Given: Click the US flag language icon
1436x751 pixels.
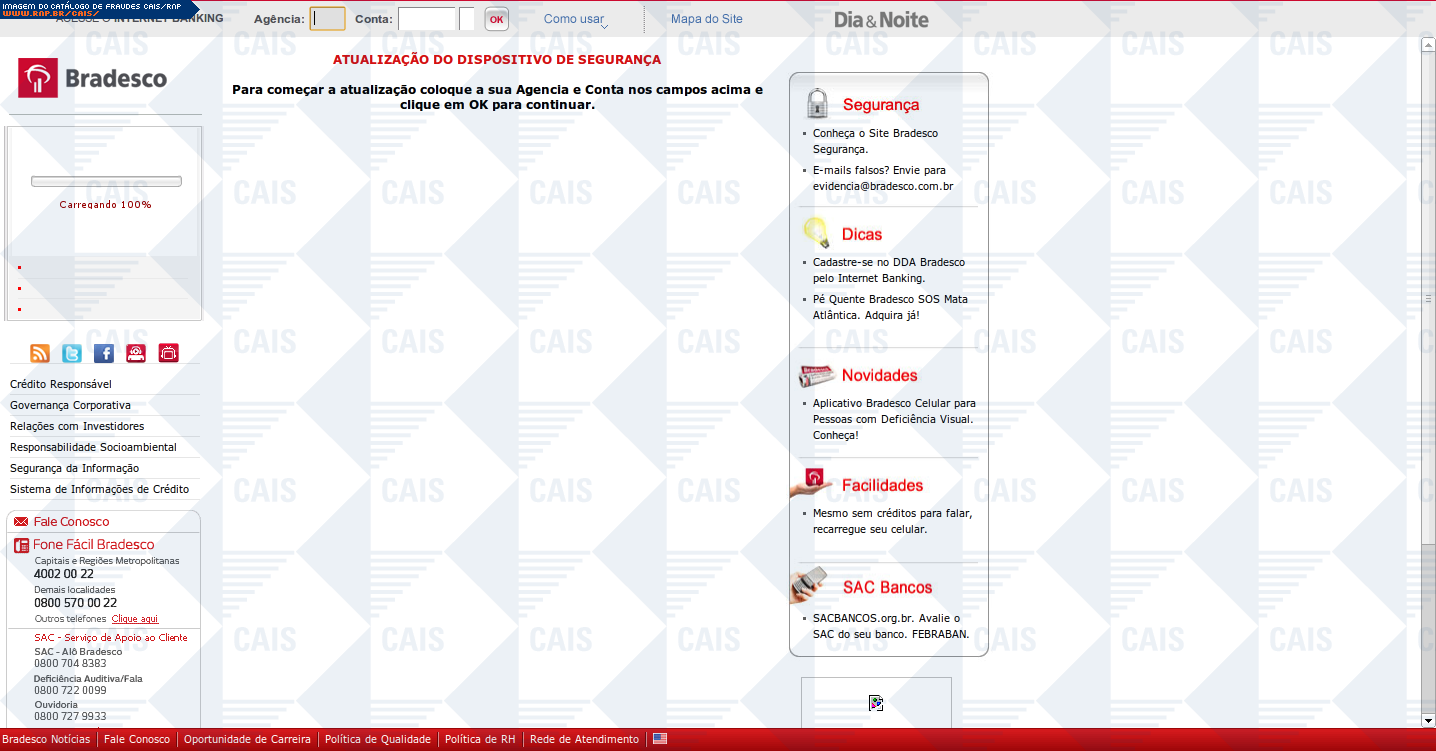Looking at the screenshot, I should pyautogui.click(x=660, y=739).
